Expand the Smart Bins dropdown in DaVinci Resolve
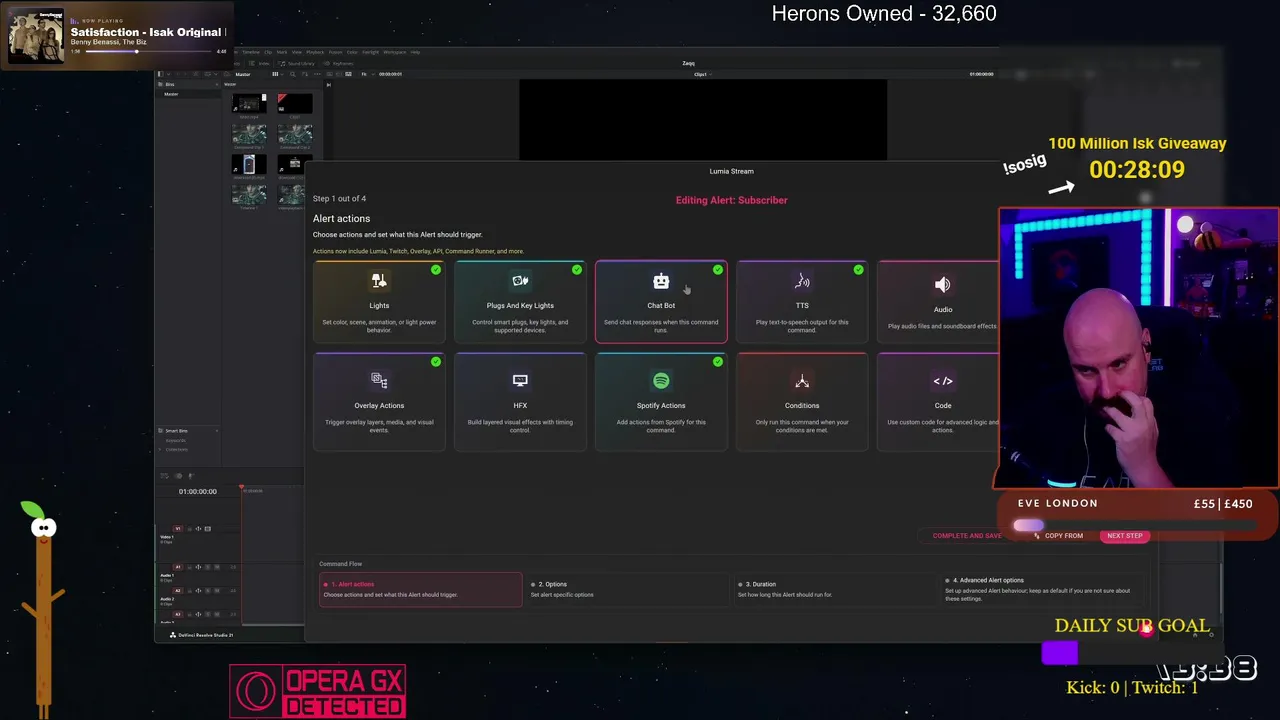Screen dimensions: 1280x720 [x=217, y=431]
